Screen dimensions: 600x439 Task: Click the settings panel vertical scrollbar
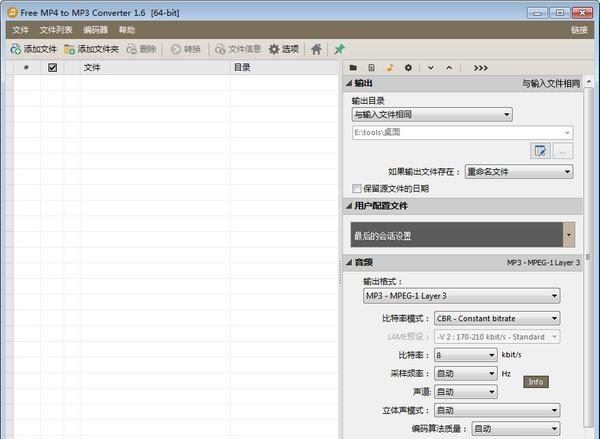pos(589,256)
